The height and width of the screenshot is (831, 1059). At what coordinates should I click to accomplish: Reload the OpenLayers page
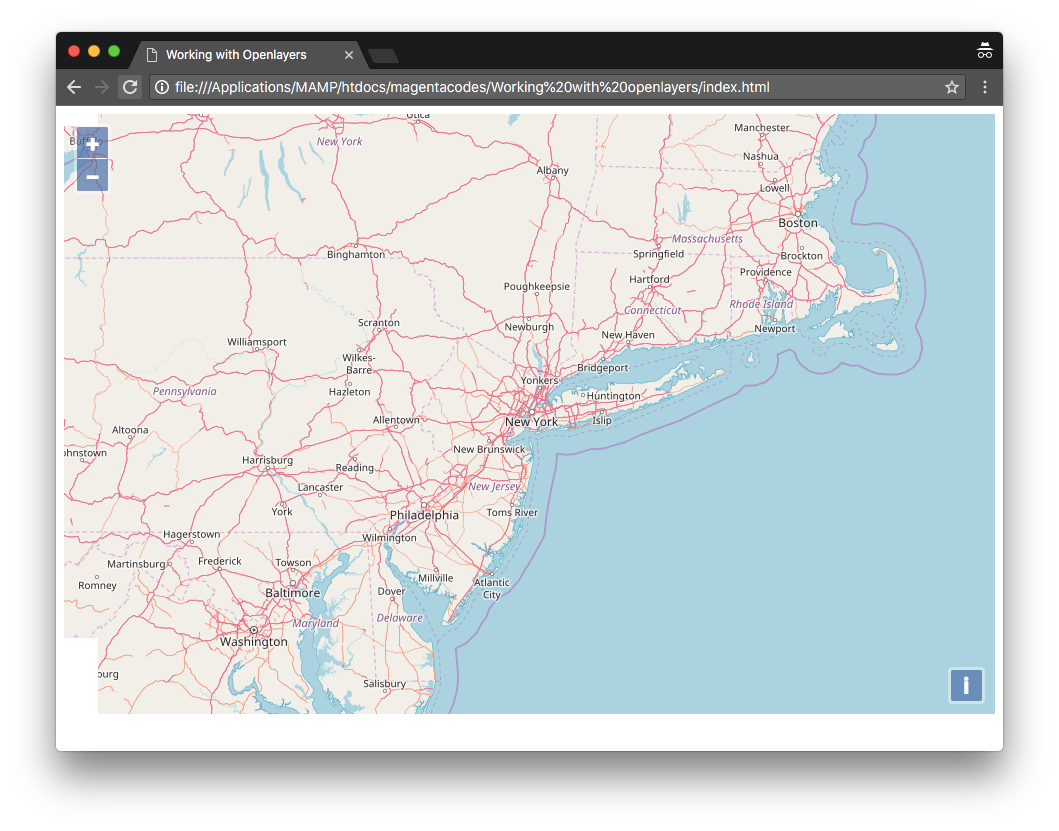[130, 87]
